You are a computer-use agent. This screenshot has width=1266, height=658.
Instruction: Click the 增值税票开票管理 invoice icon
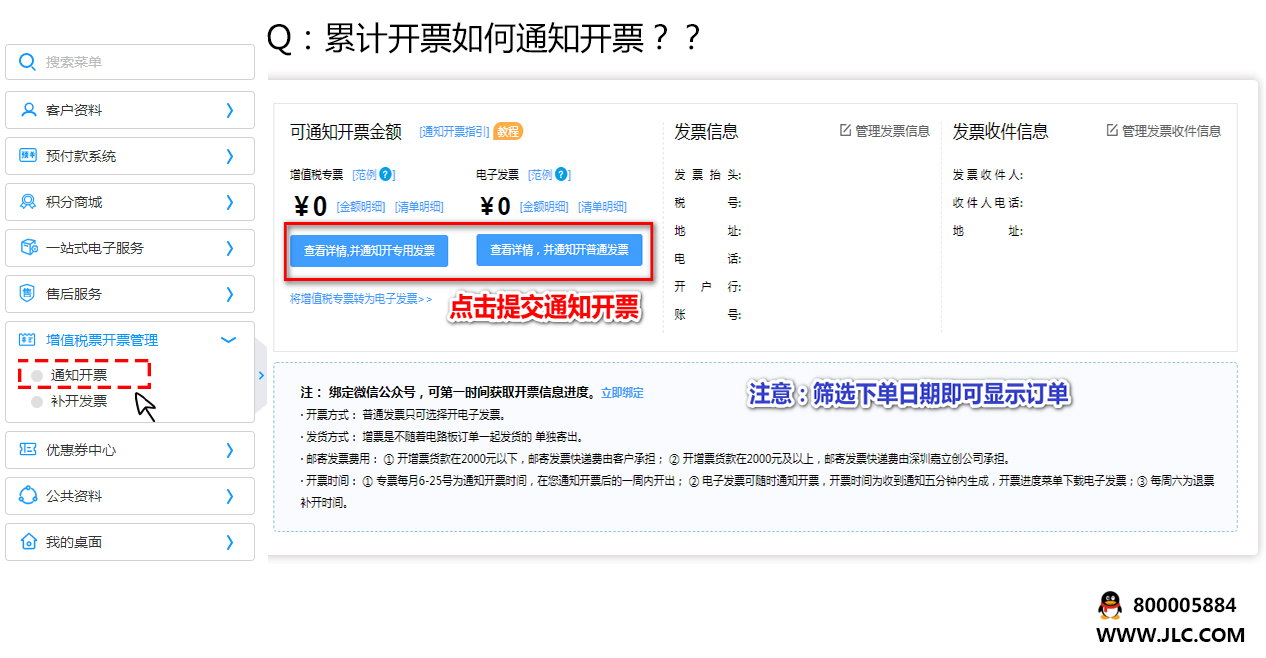pos(28,339)
